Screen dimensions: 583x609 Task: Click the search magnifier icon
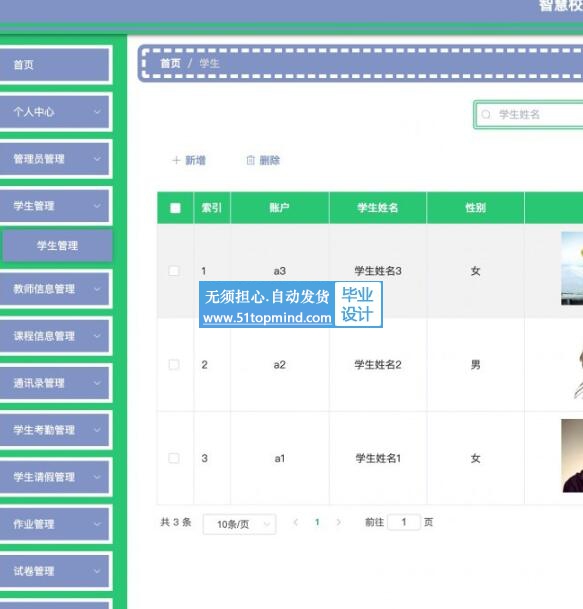pyautogui.click(x=486, y=114)
